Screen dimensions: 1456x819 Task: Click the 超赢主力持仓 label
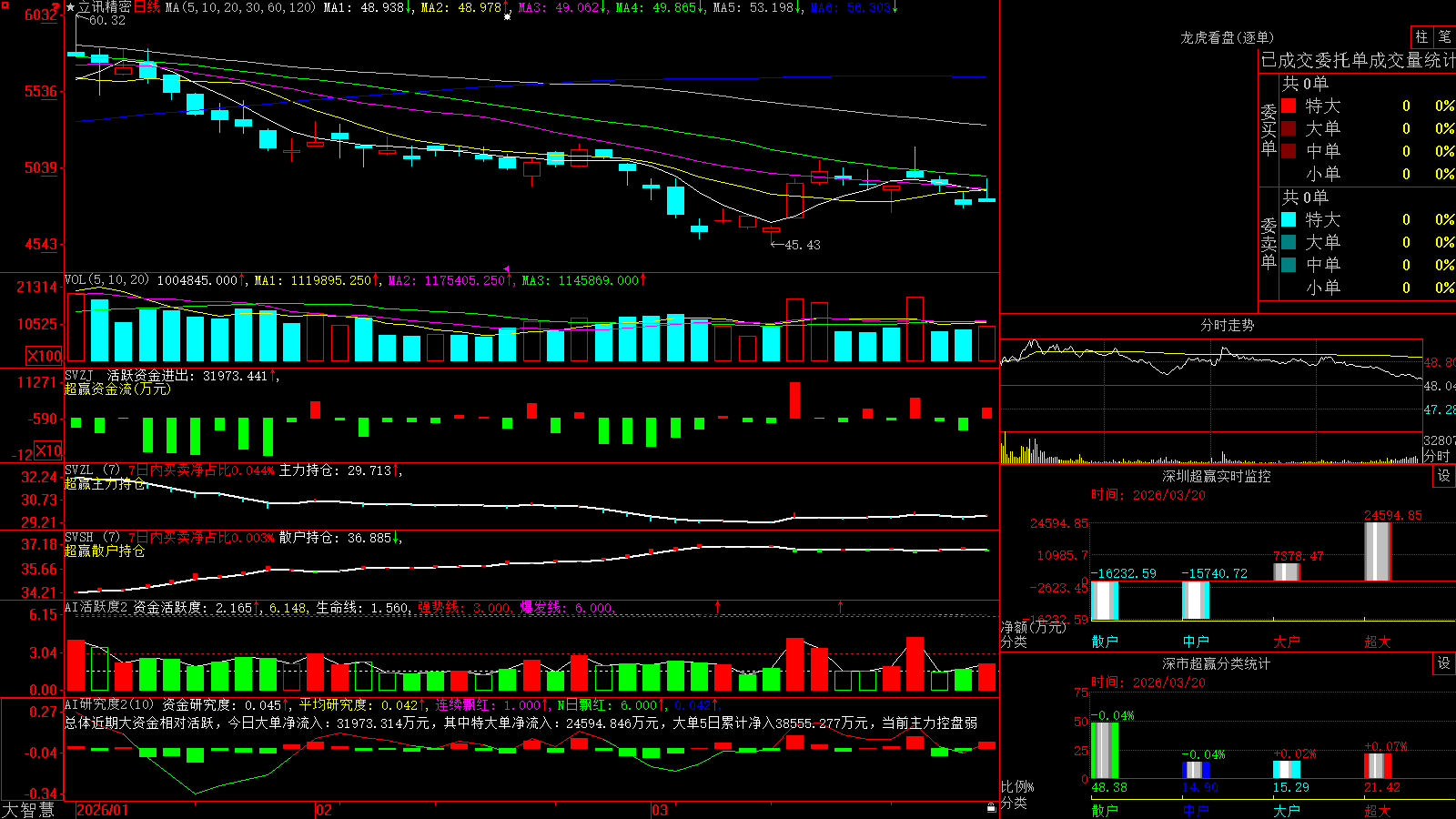(105, 483)
